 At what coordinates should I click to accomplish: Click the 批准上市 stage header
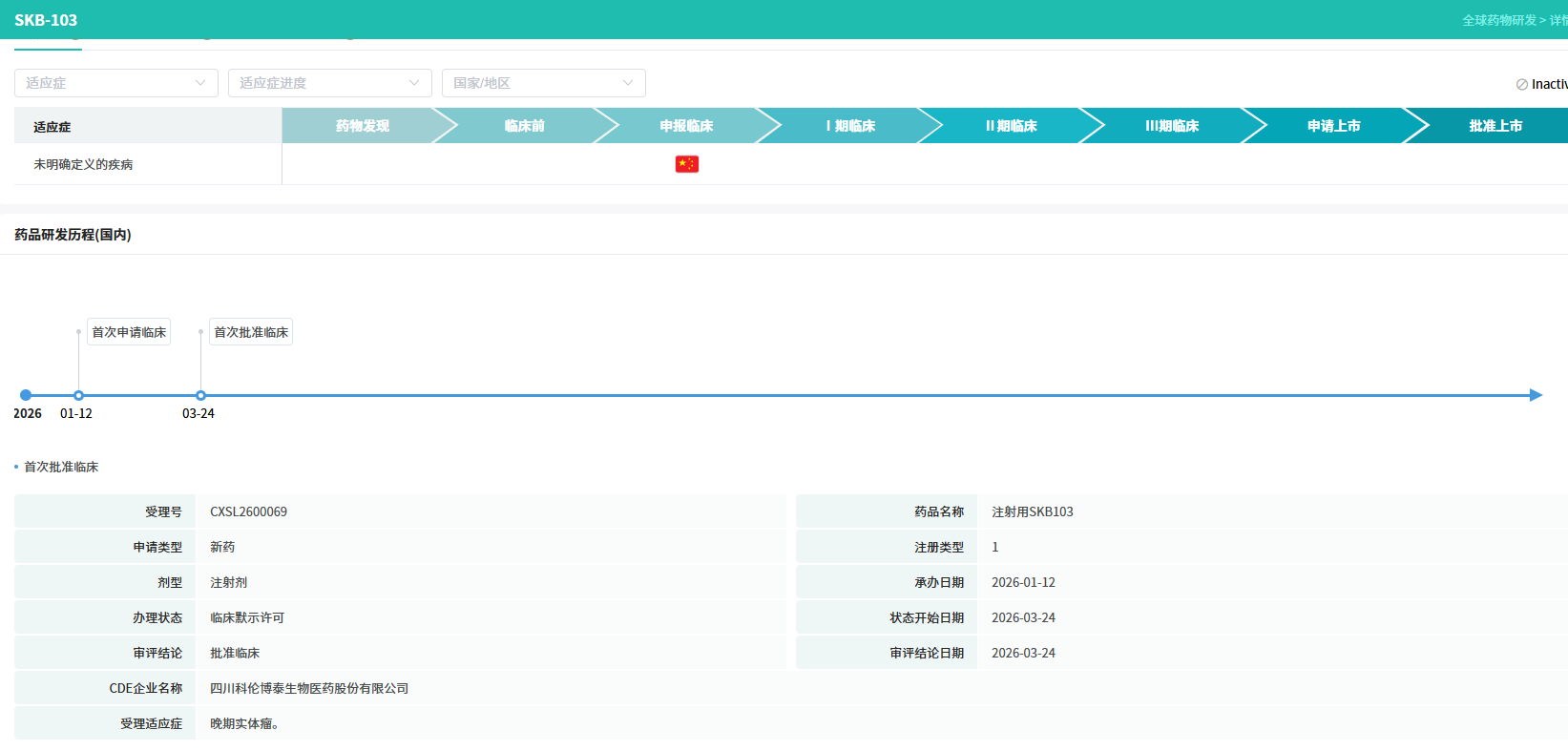[x=1495, y=126]
